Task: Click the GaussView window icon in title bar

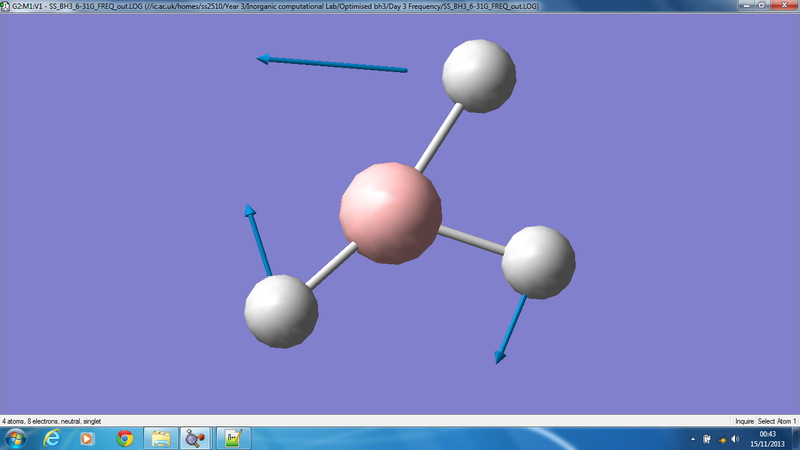Action: tap(5, 6)
